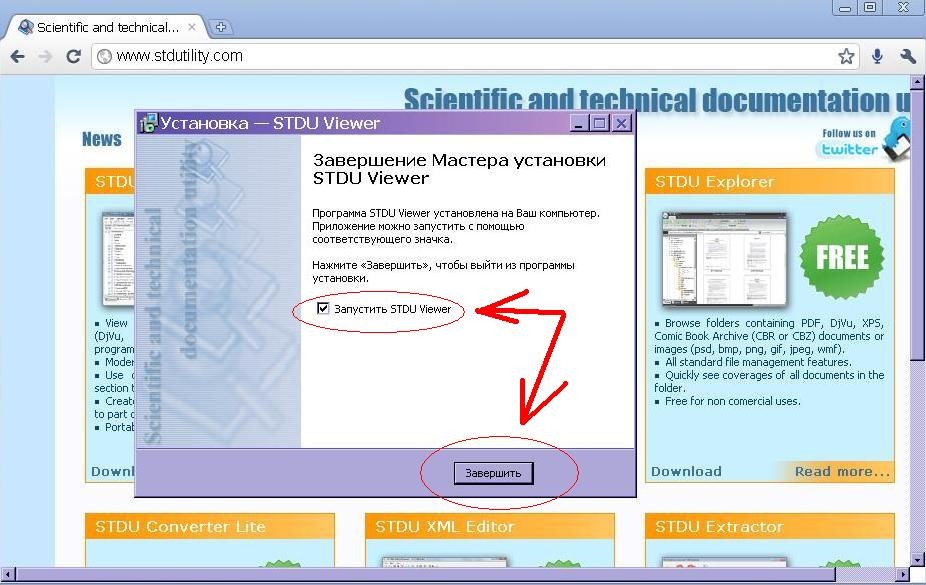Click the horizontal scrollbar thumb
The image size is (926, 585).
point(425,574)
